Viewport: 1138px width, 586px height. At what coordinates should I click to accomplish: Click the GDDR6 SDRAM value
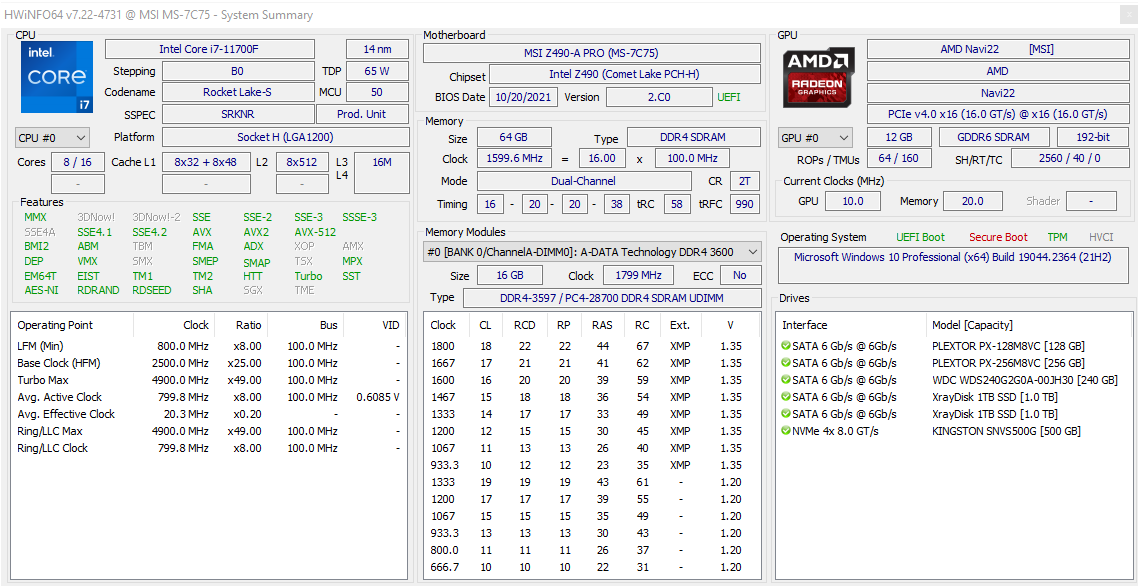[x=994, y=137]
